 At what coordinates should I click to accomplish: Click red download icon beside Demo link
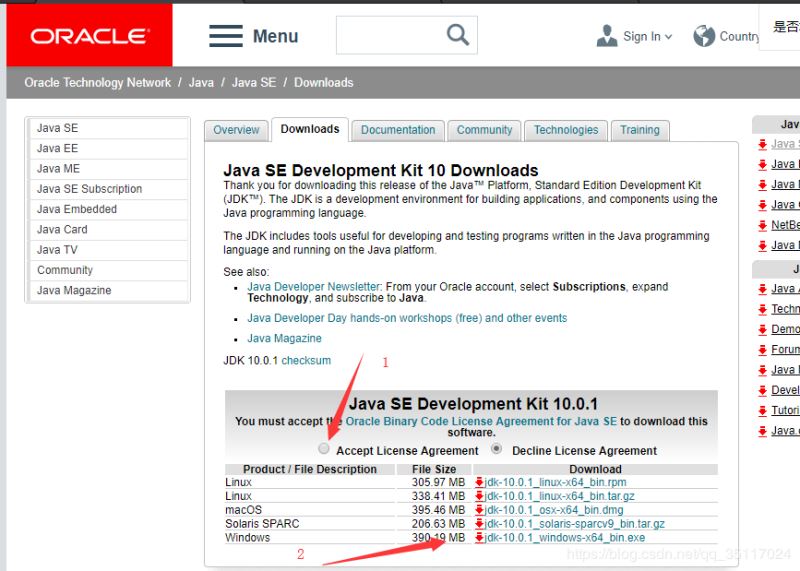pos(762,330)
